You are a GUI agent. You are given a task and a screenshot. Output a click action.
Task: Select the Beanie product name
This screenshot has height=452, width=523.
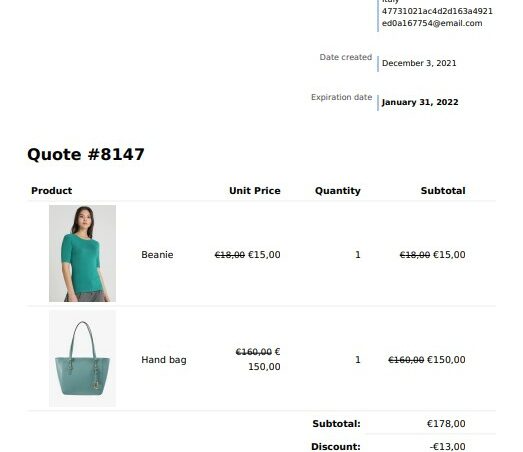pyautogui.click(x=157, y=255)
